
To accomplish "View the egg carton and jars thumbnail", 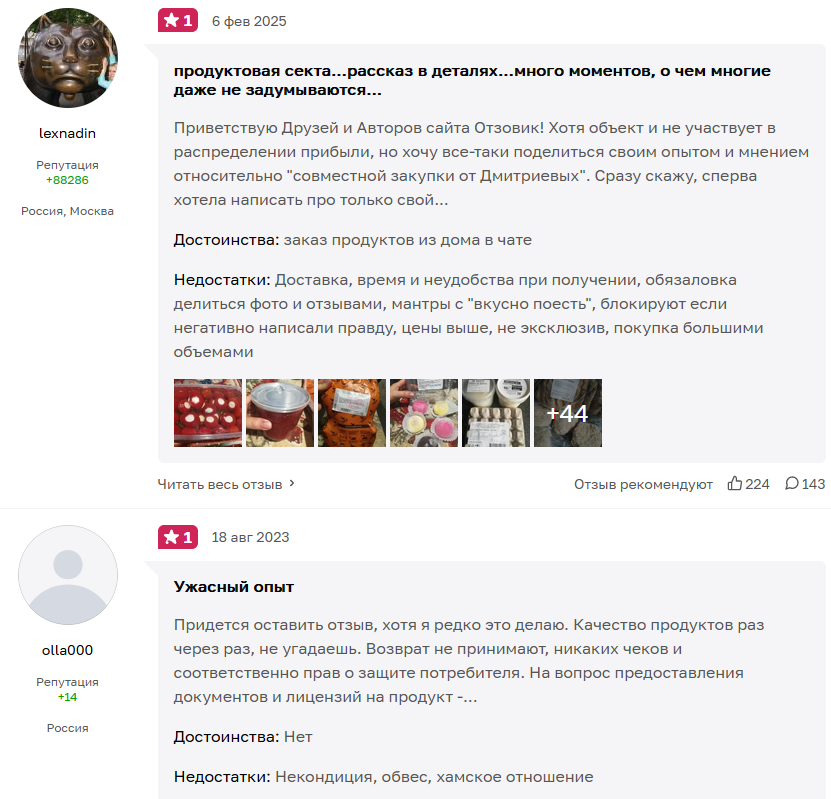I will tap(496, 413).
